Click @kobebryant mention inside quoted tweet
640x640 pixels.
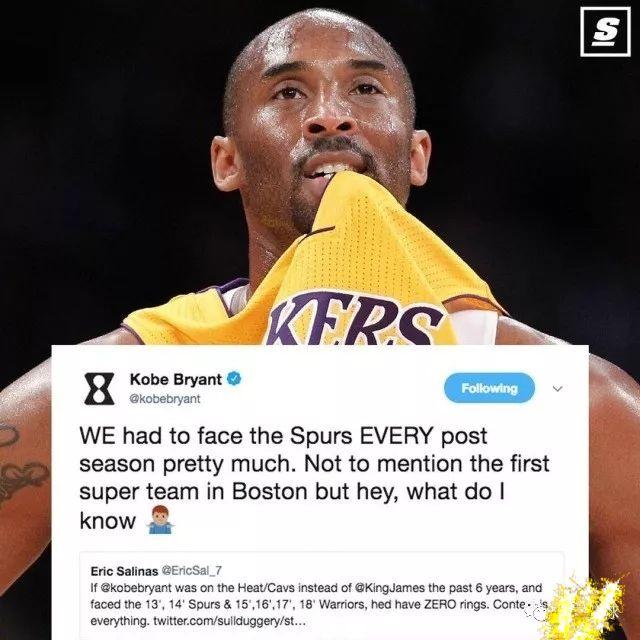(x=136, y=588)
